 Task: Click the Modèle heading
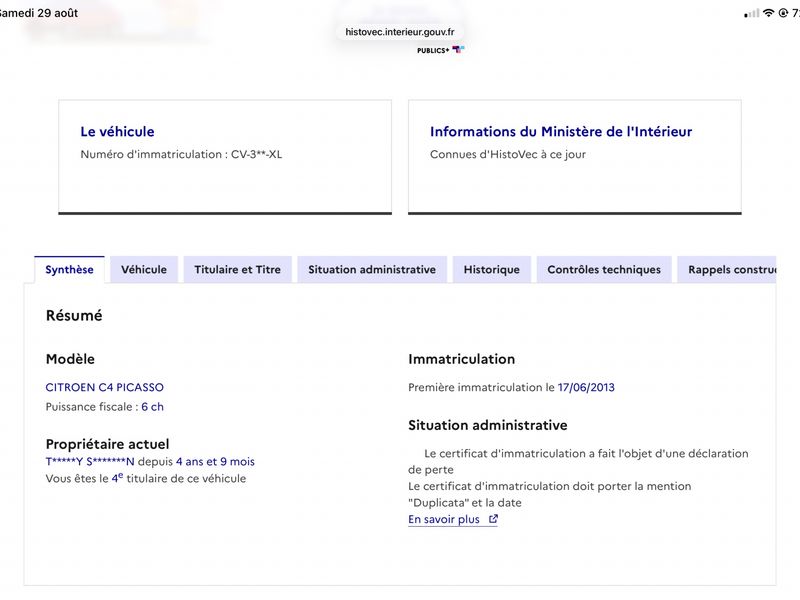point(70,359)
